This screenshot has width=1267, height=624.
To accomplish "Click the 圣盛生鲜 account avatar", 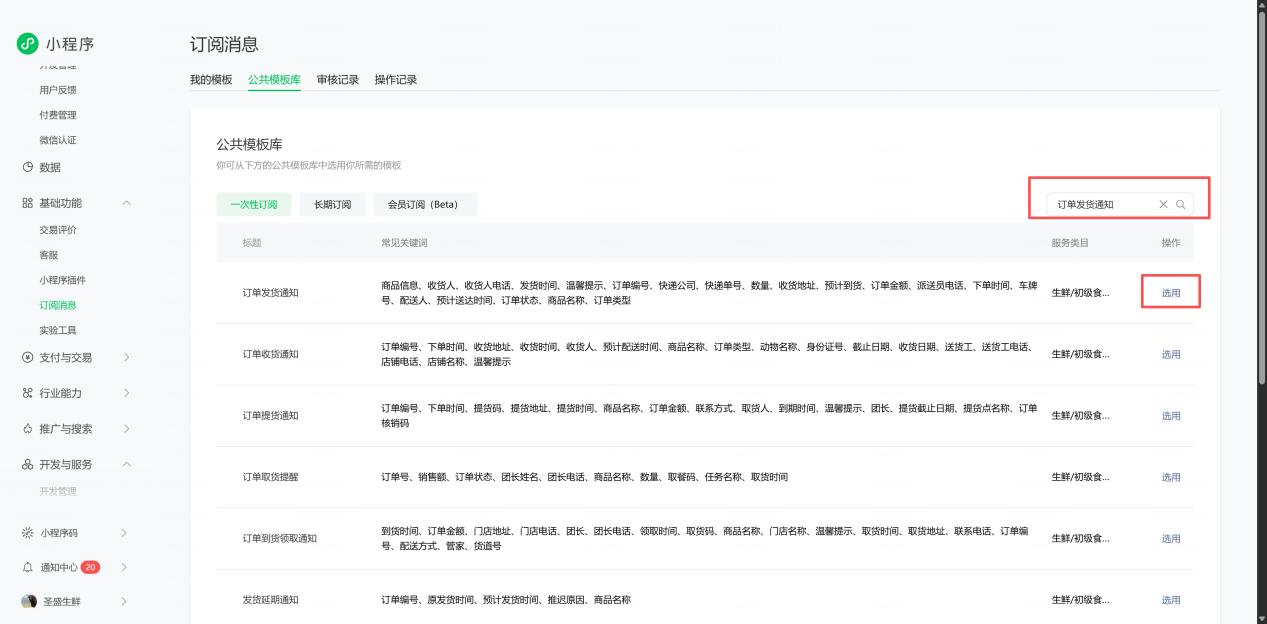I will pyautogui.click(x=29, y=602).
